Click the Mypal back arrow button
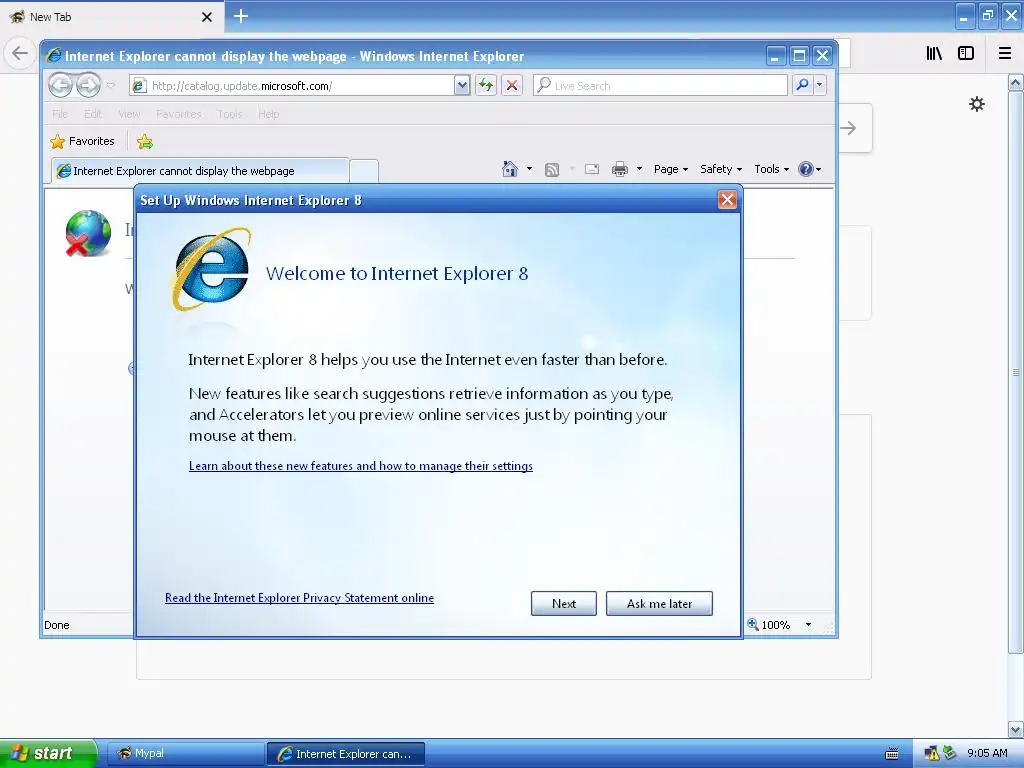The image size is (1024, 768). 20,53
